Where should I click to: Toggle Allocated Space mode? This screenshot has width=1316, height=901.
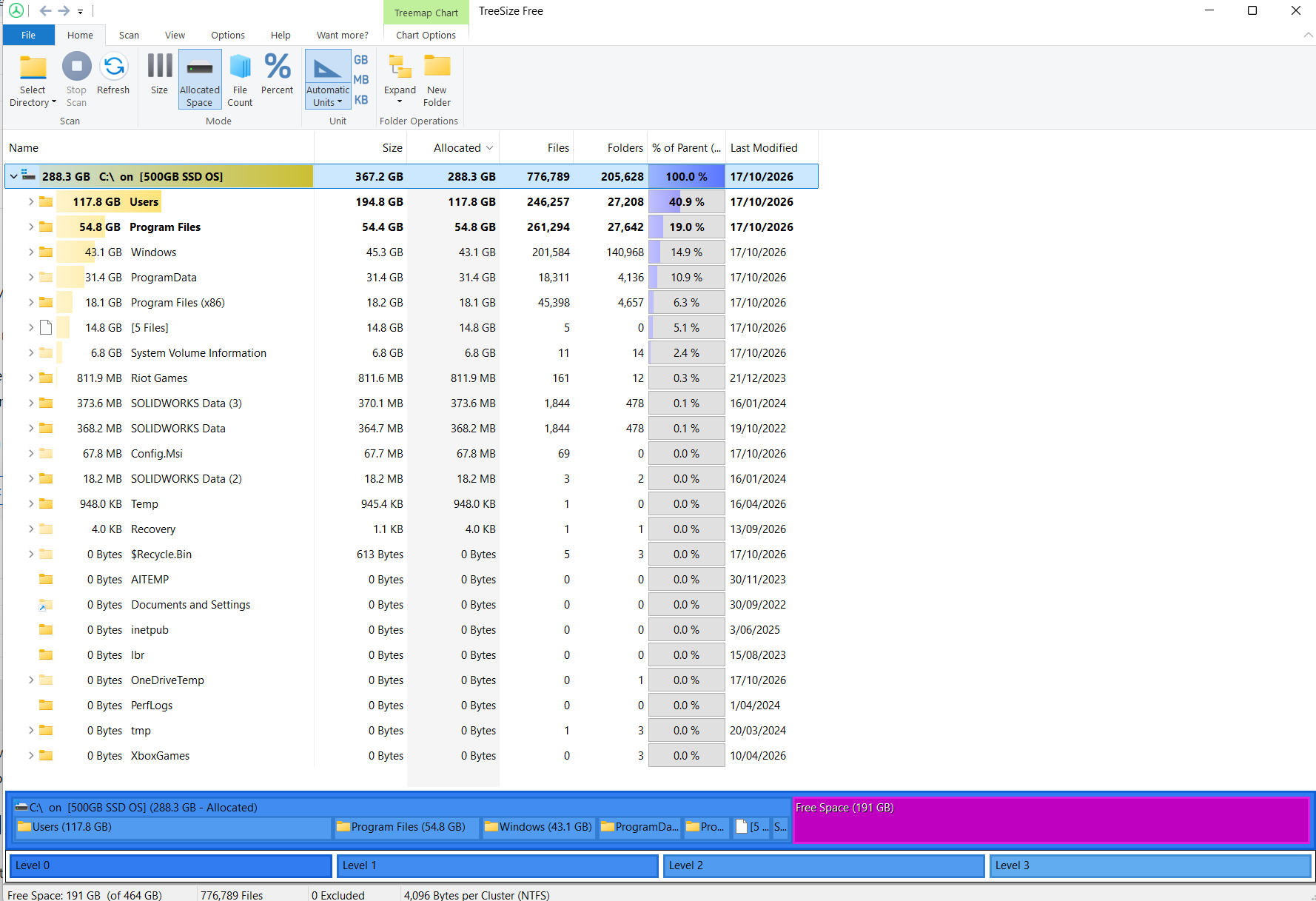click(200, 79)
